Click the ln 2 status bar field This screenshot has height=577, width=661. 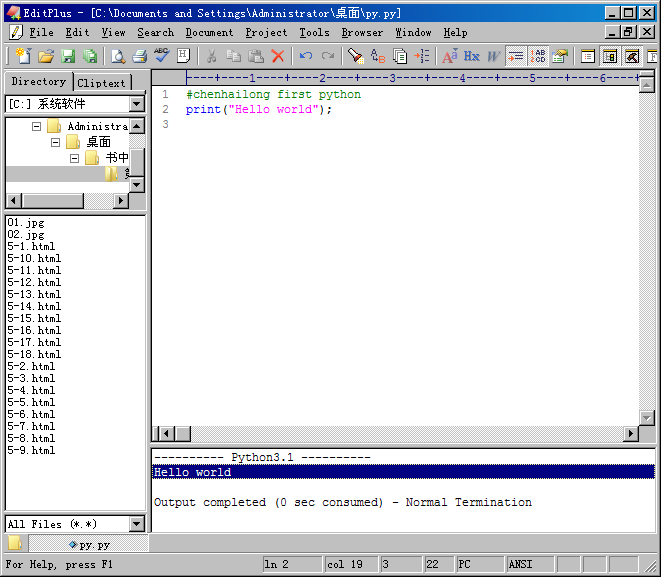coord(293,564)
